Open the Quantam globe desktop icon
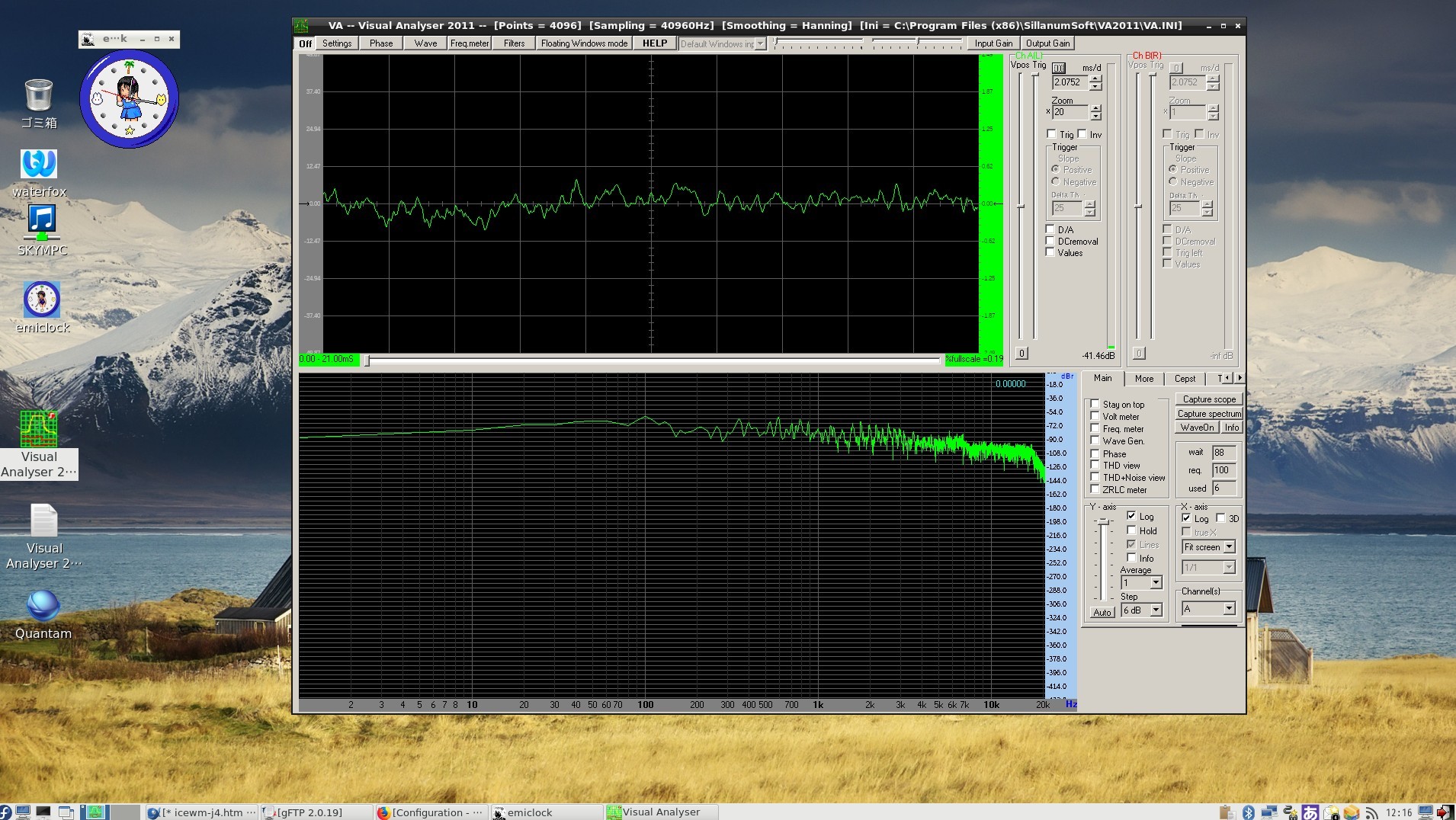This screenshot has height=820, width=1456. 43,606
